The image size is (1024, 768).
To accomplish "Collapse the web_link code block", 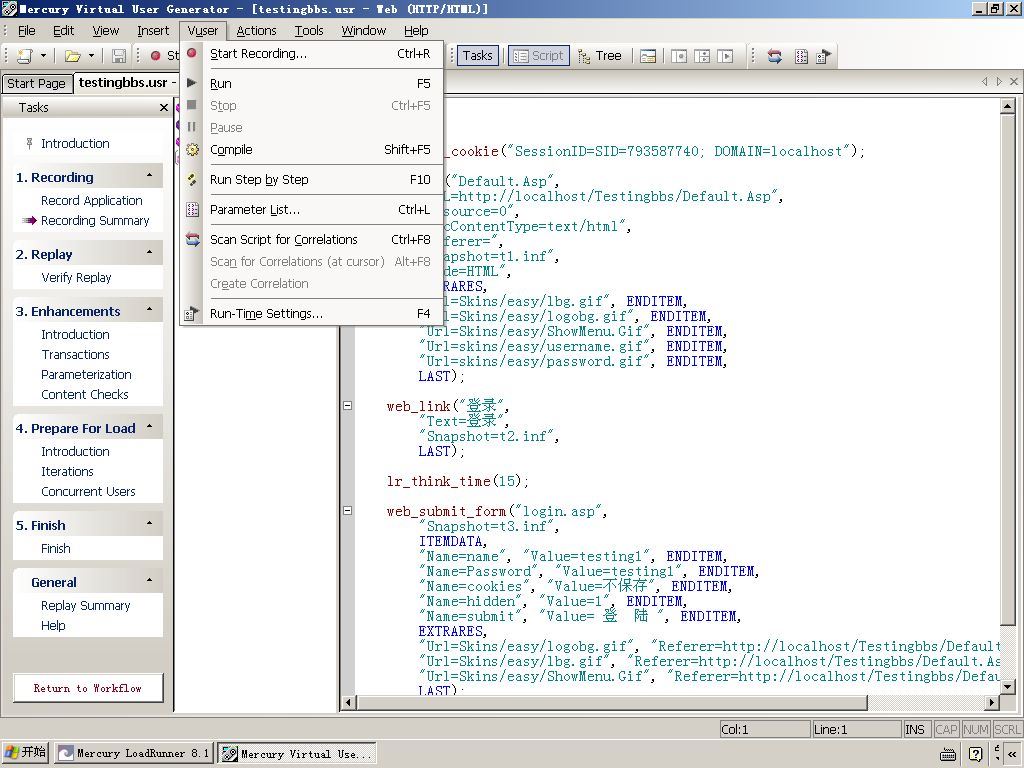I will point(347,406).
